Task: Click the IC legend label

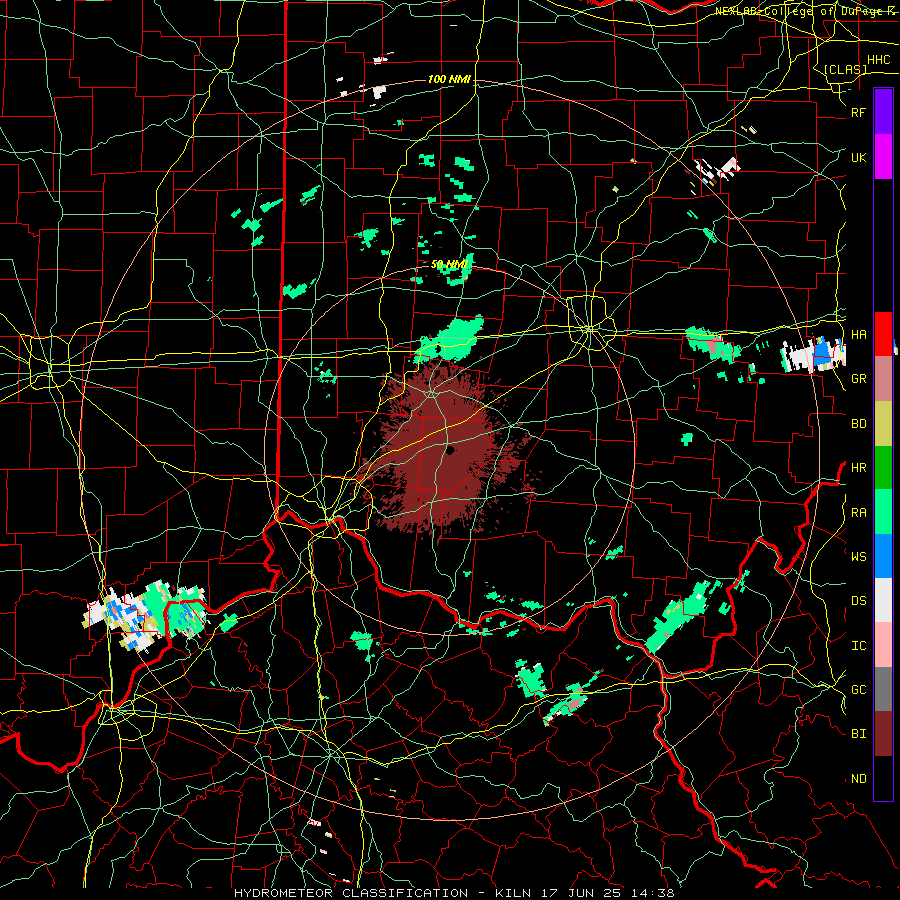Action: coord(858,645)
